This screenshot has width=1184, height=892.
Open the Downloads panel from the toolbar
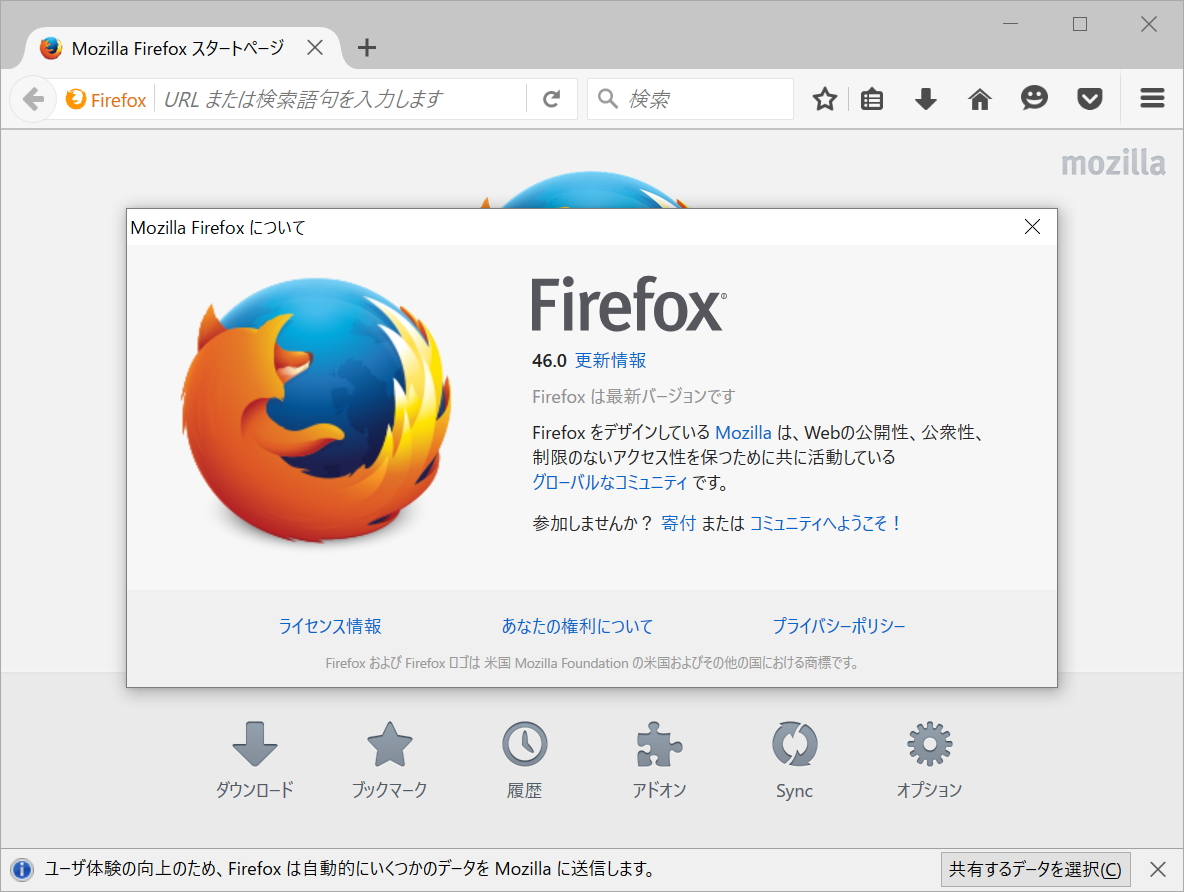(925, 98)
